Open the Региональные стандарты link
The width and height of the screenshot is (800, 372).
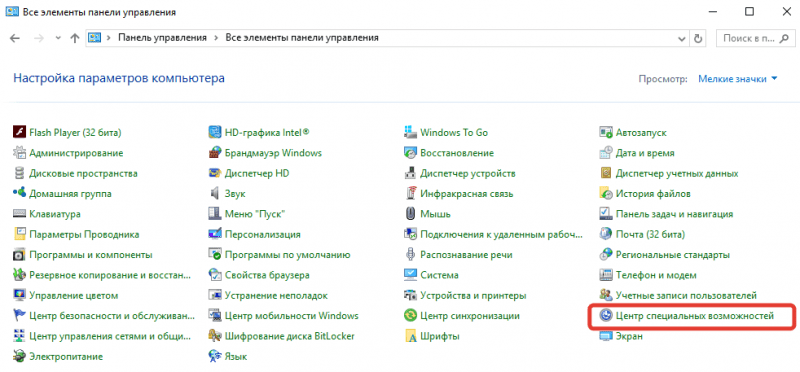(x=673, y=255)
